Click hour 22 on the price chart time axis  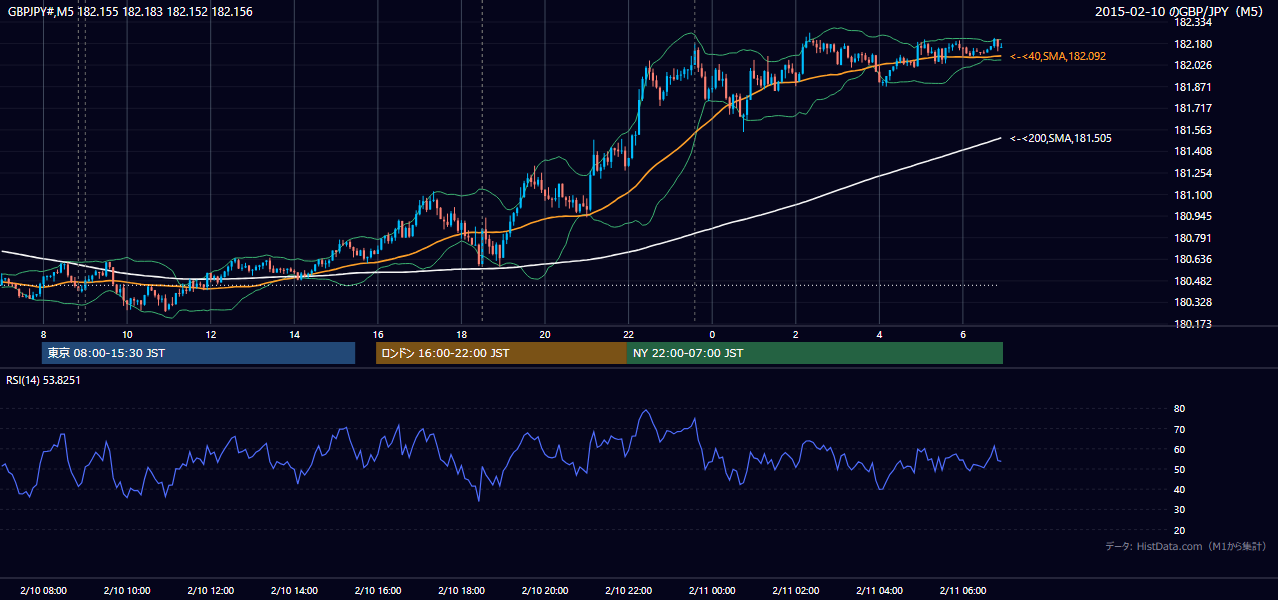[x=628, y=333]
